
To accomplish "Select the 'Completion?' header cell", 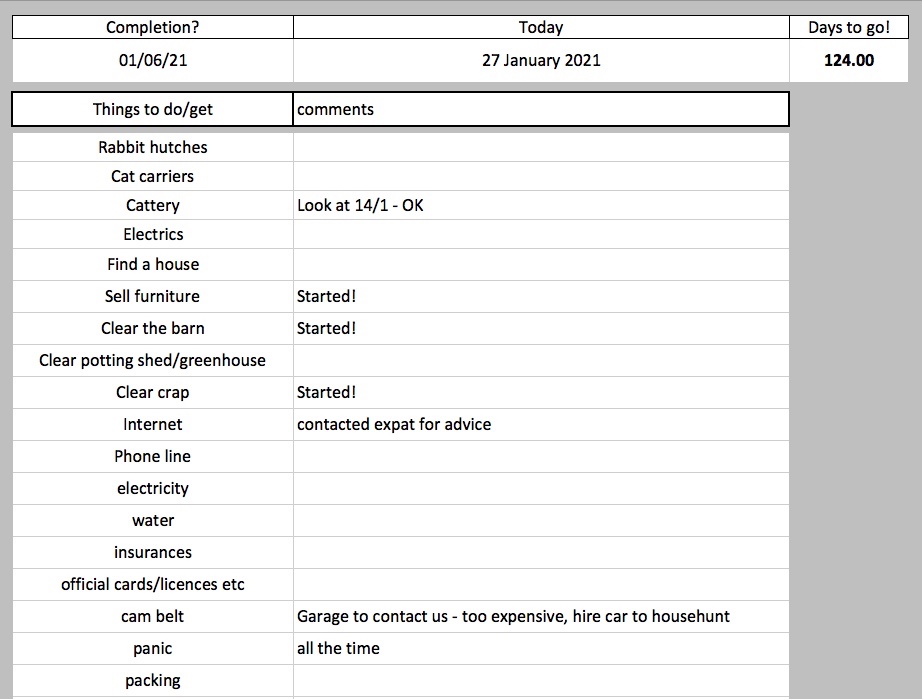I will [x=153, y=28].
